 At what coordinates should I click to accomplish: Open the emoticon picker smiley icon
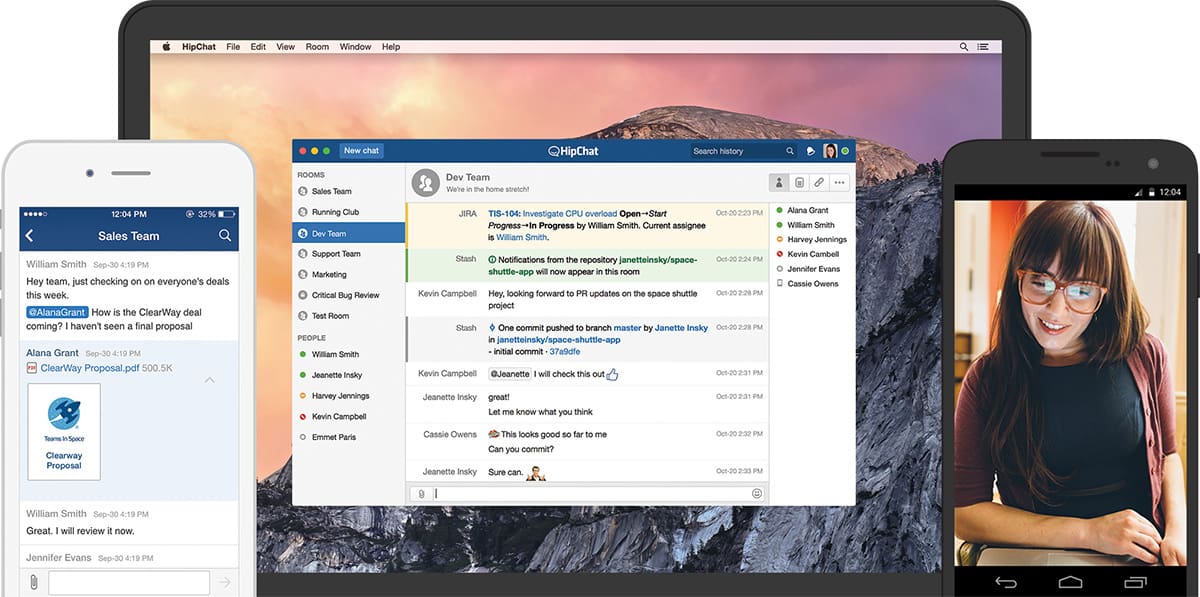point(757,493)
